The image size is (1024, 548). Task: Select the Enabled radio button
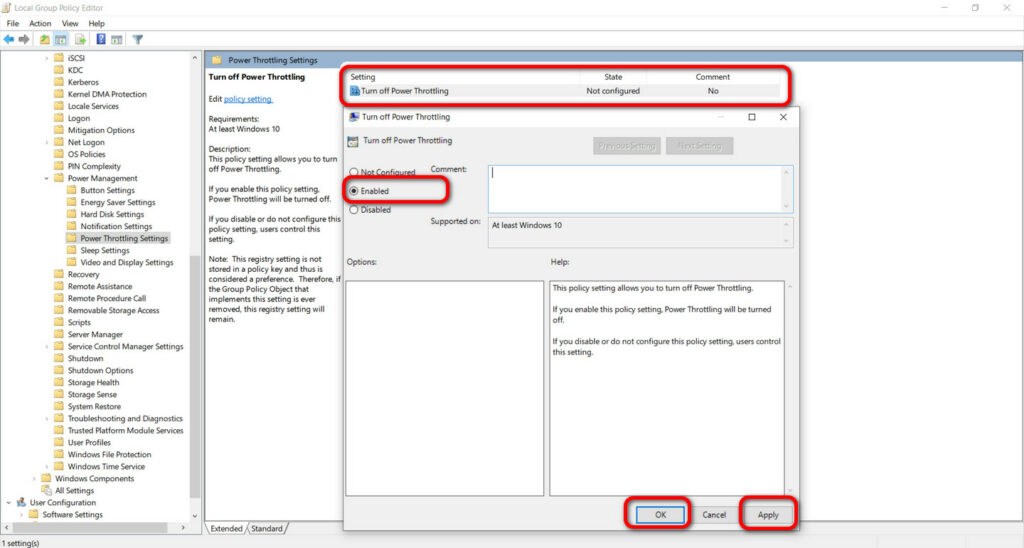354,191
